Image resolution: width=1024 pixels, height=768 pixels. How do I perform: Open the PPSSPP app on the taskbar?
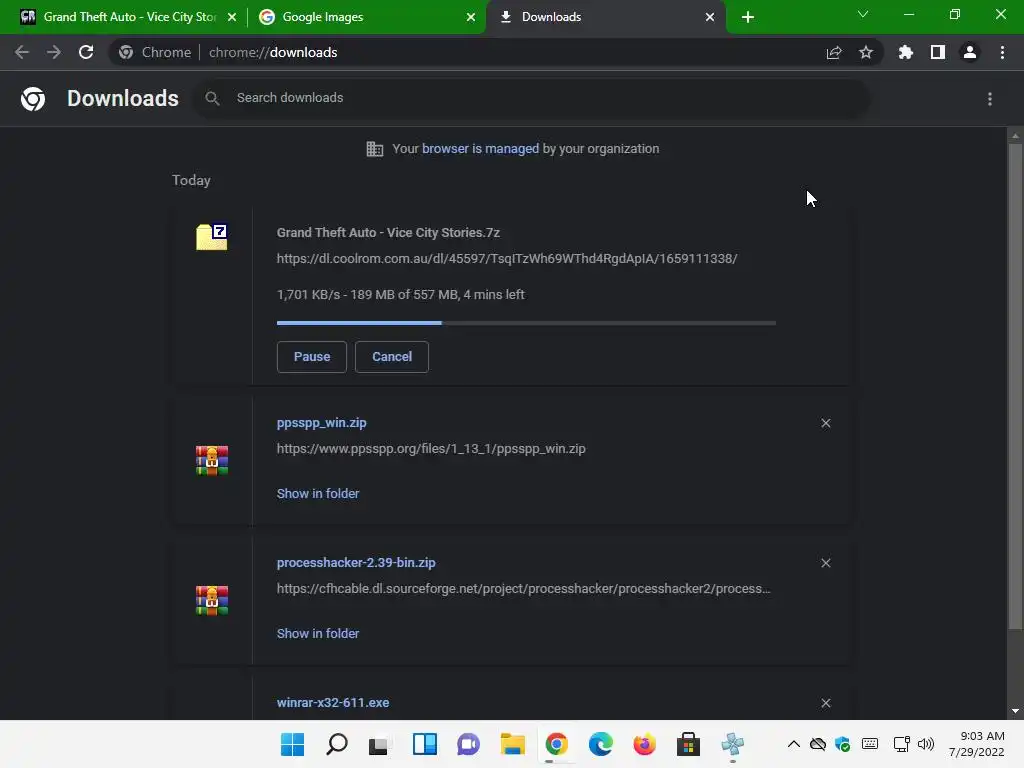[733, 744]
